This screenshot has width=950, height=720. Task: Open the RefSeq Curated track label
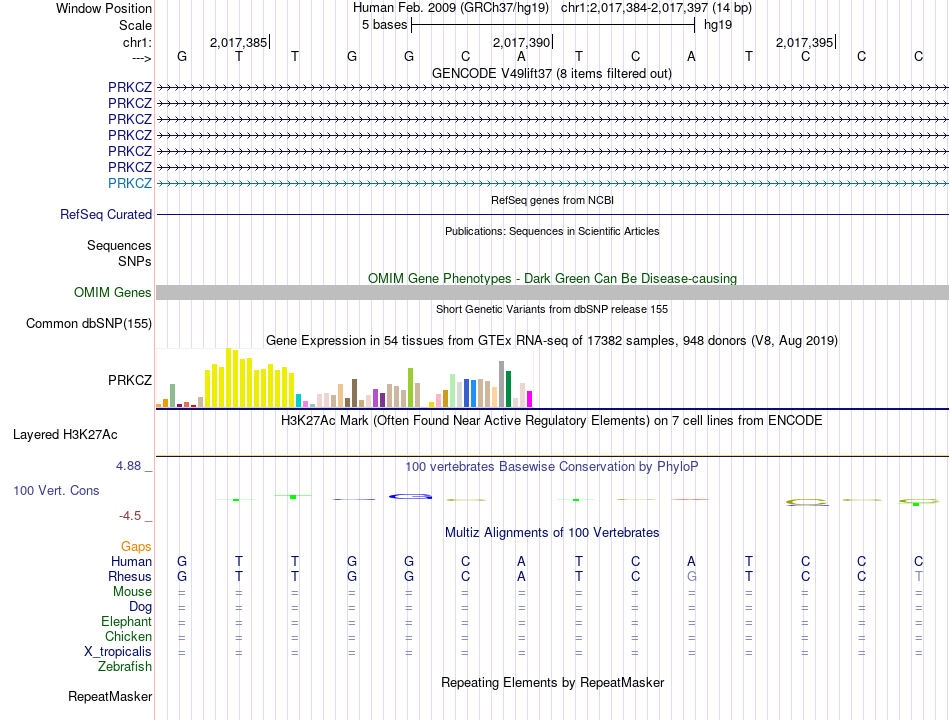(x=106, y=215)
